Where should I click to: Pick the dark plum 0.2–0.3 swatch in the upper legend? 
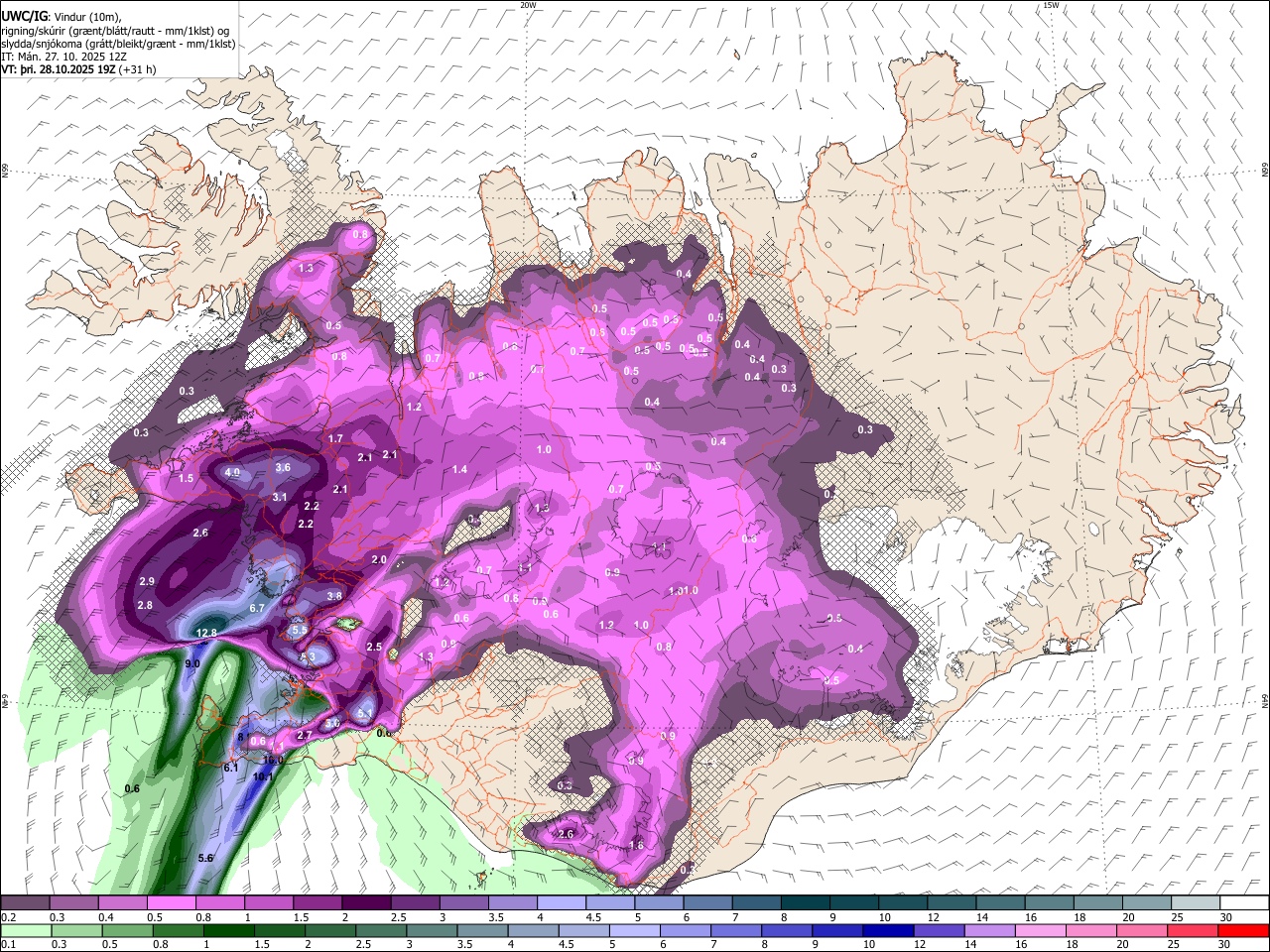pyautogui.click(x=25, y=902)
